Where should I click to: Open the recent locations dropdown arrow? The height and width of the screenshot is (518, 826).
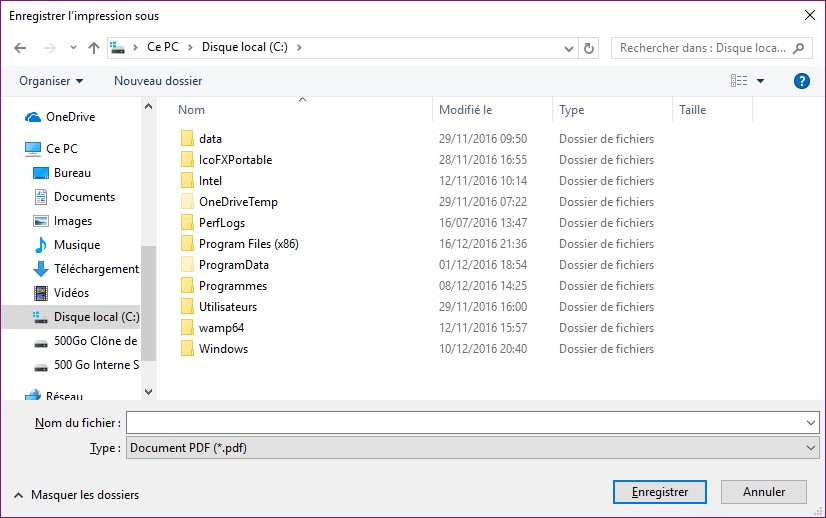(x=73, y=48)
